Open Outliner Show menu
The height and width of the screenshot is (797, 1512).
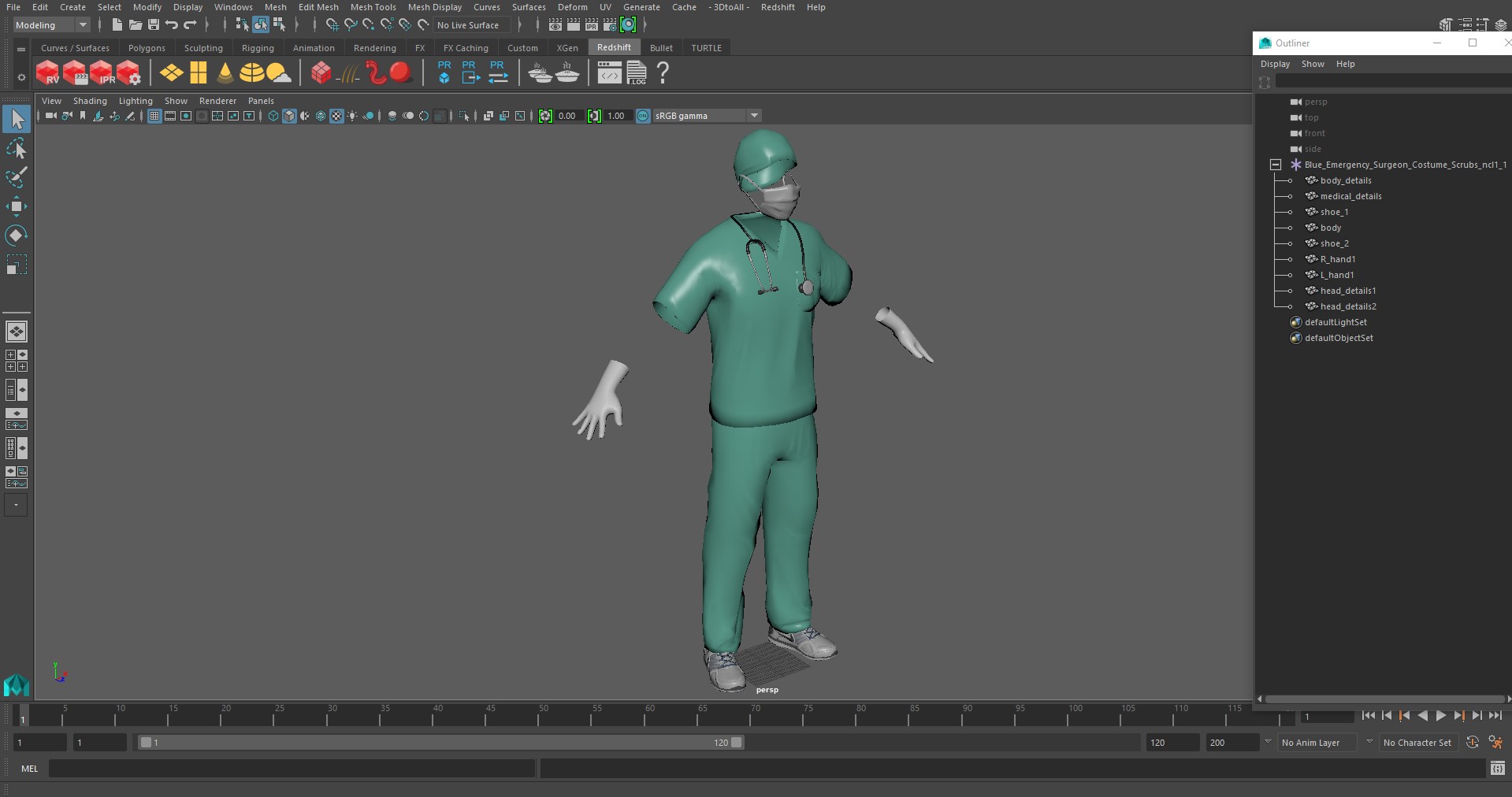[1313, 64]
